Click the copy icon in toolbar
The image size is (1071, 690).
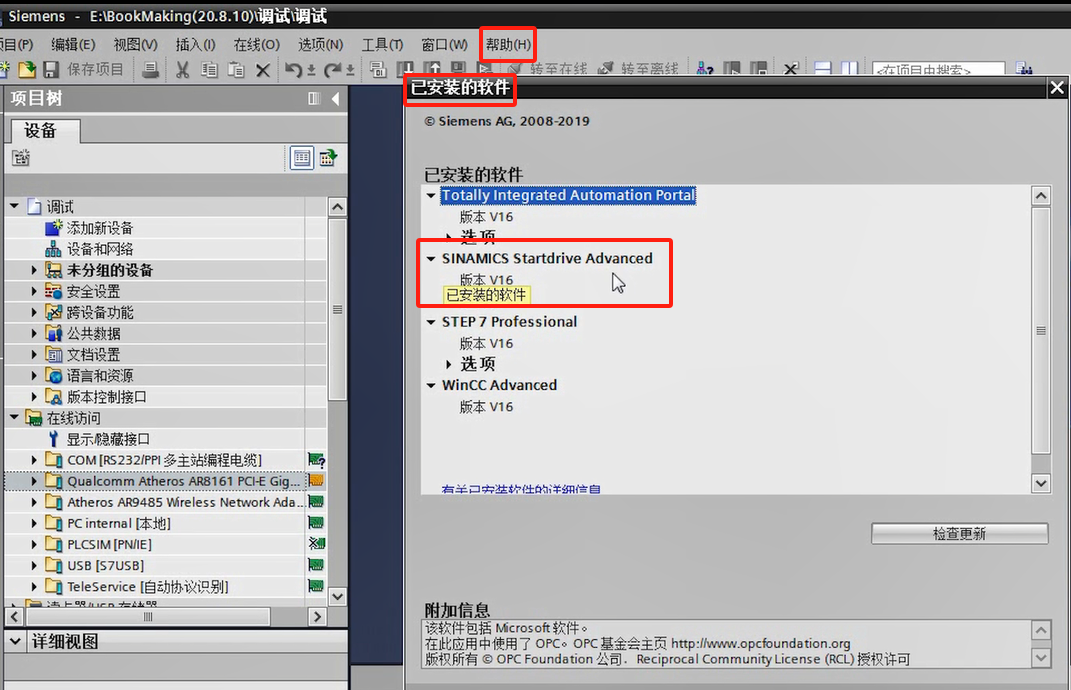click(209, 69)
